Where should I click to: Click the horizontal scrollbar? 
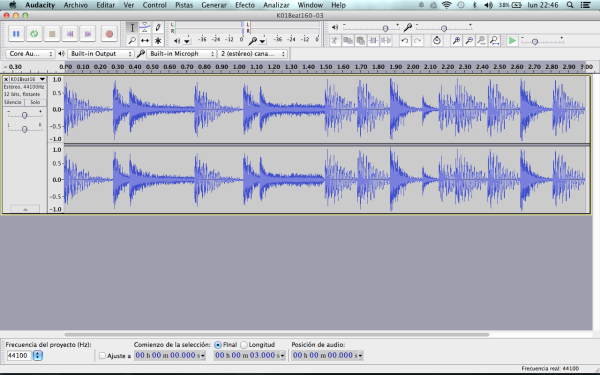(277, 334)
